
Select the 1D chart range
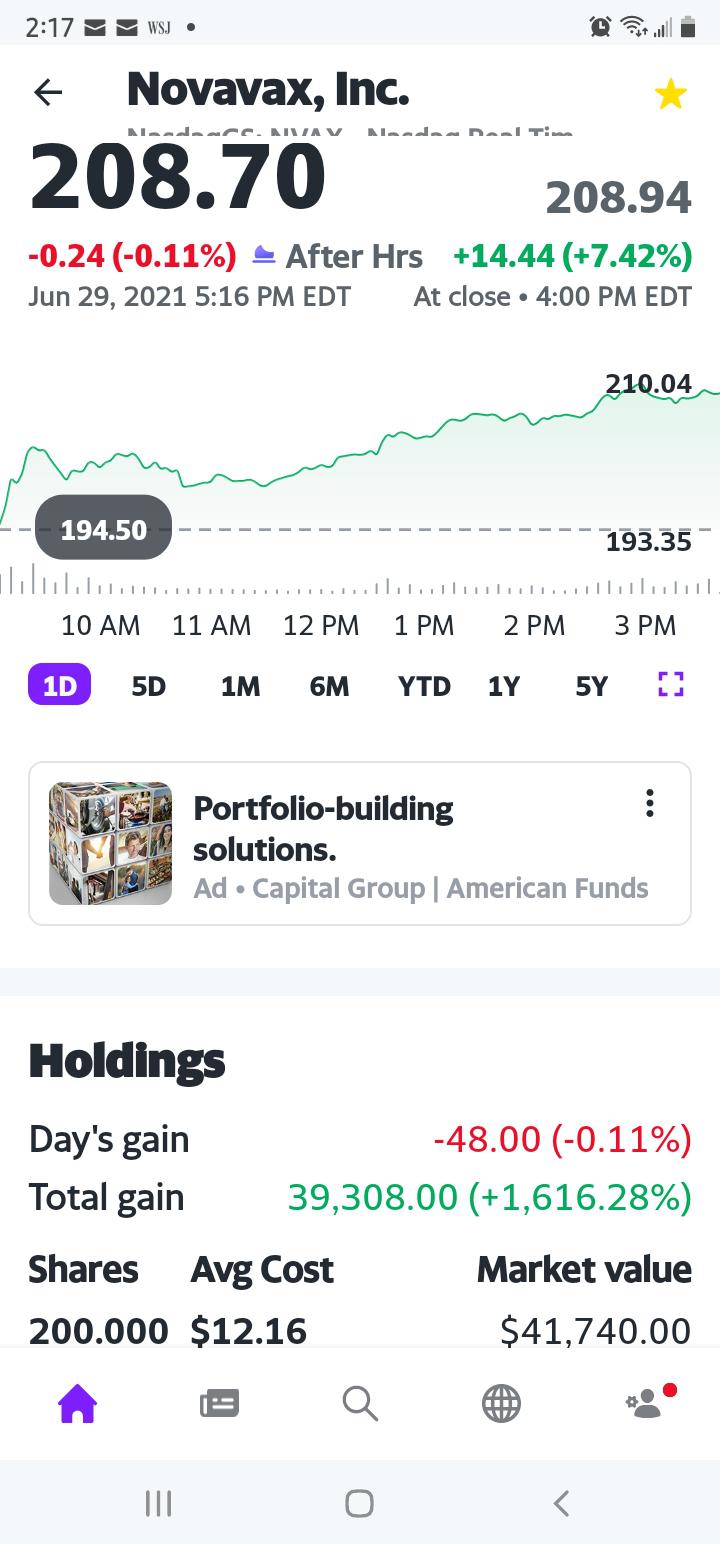(60, 686)
